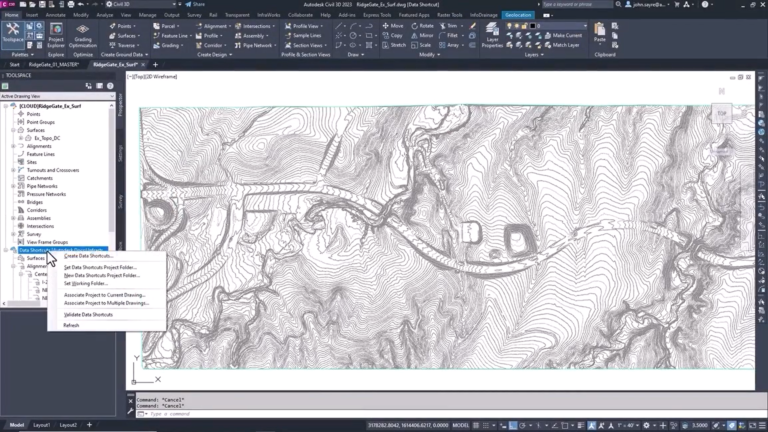
Task: Choose Create Data Shortcuts menu item
Action: [88, 256]
